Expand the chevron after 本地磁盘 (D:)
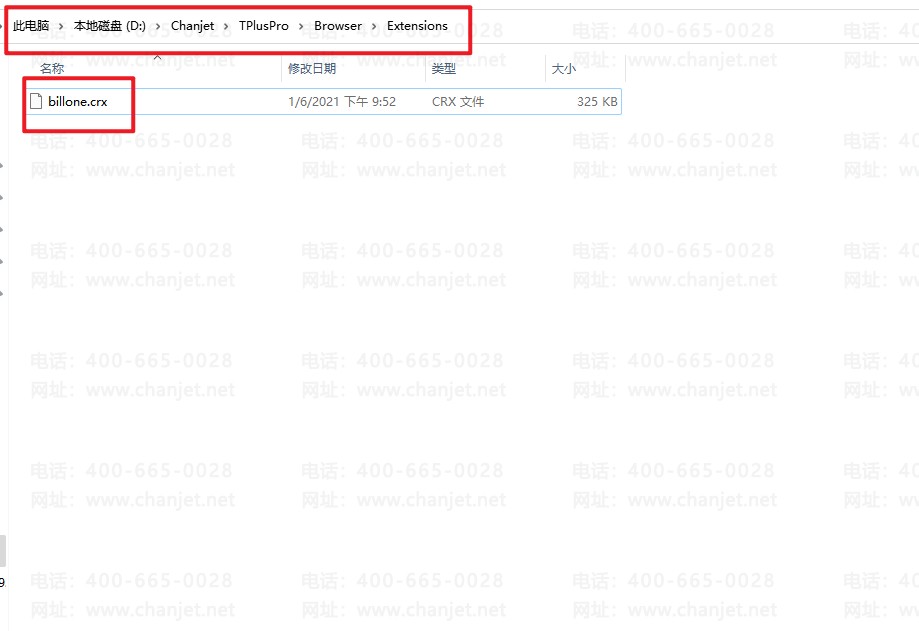The image size is (919, 631). [159, 26]
